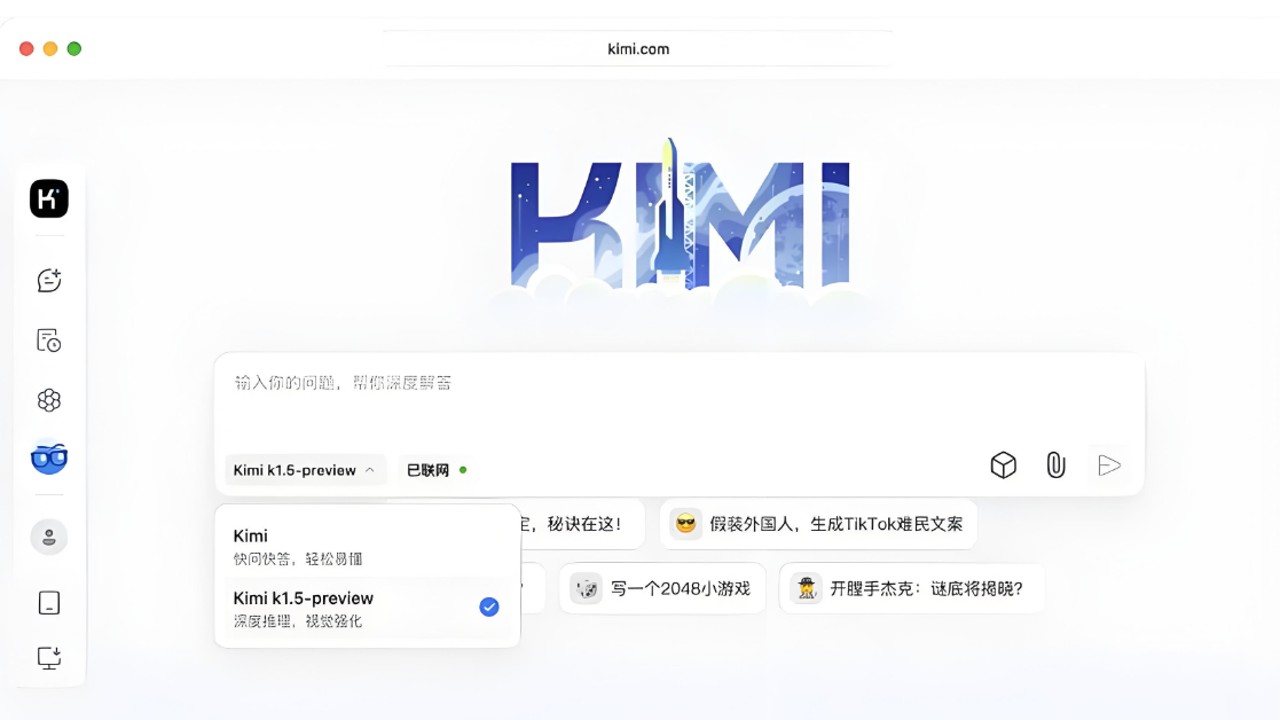Screen dimensions: 1280x720
Task: Click the blue checkmark on k1.5-preview
Action: point(489,607)
